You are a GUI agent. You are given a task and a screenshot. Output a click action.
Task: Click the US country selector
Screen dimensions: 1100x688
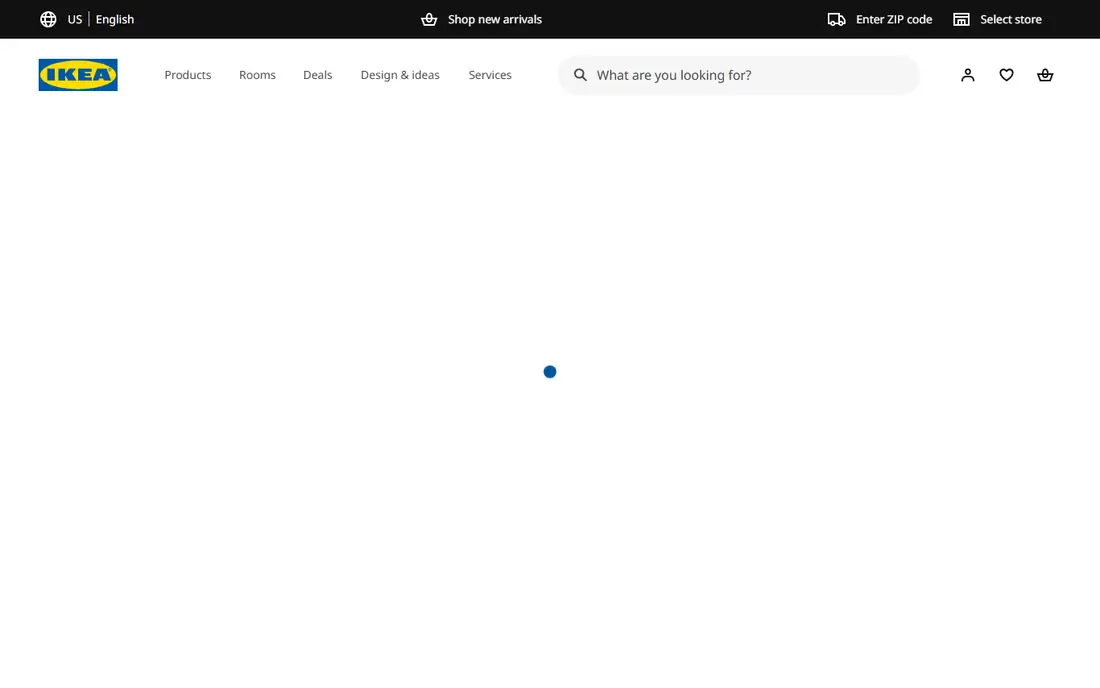pos(74,19)
